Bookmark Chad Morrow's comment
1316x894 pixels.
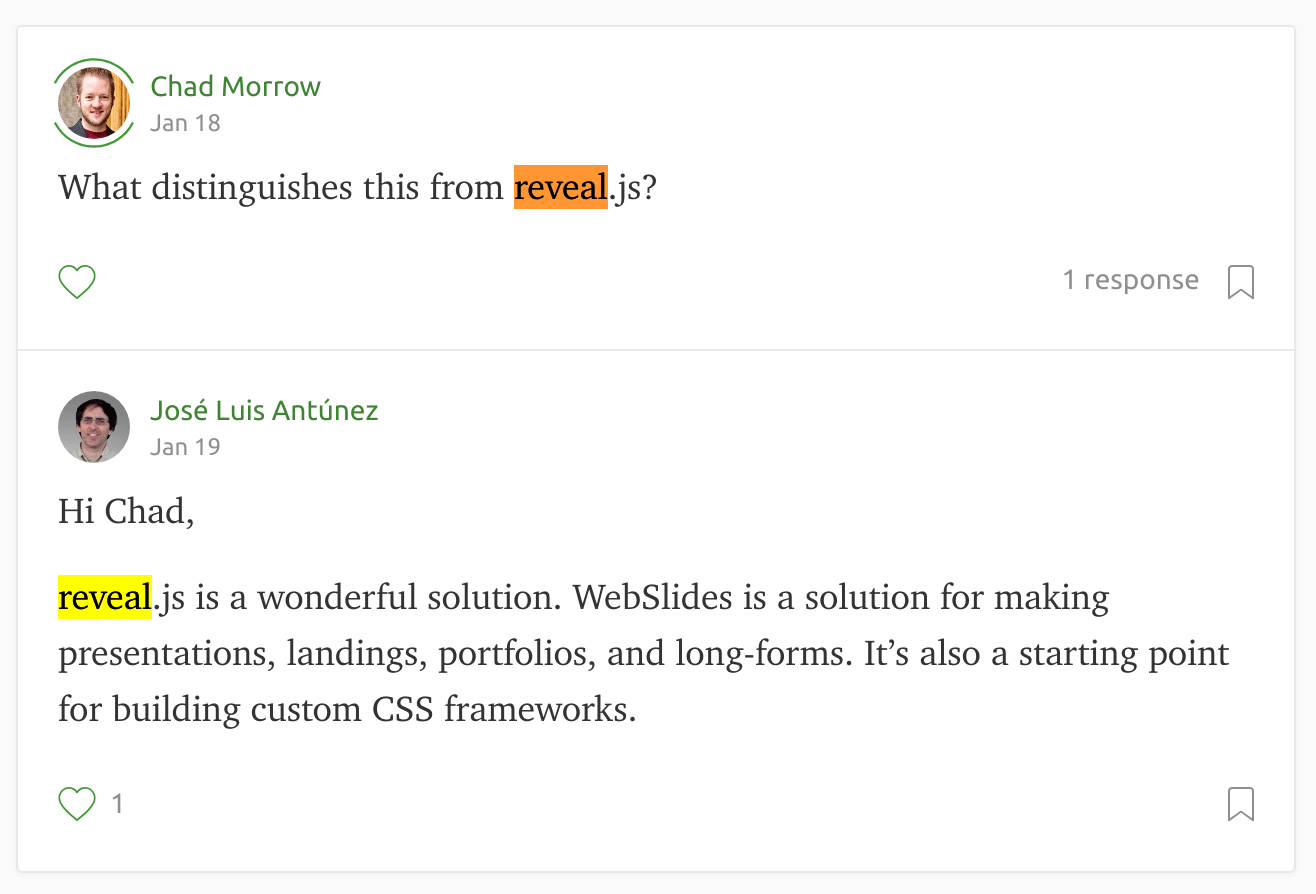(x=1240, y=282)
